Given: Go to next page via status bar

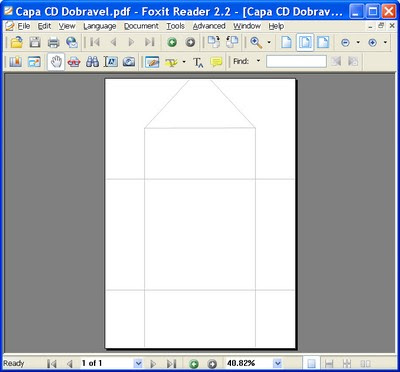Looking at the screenshot, I should (153, 363).
